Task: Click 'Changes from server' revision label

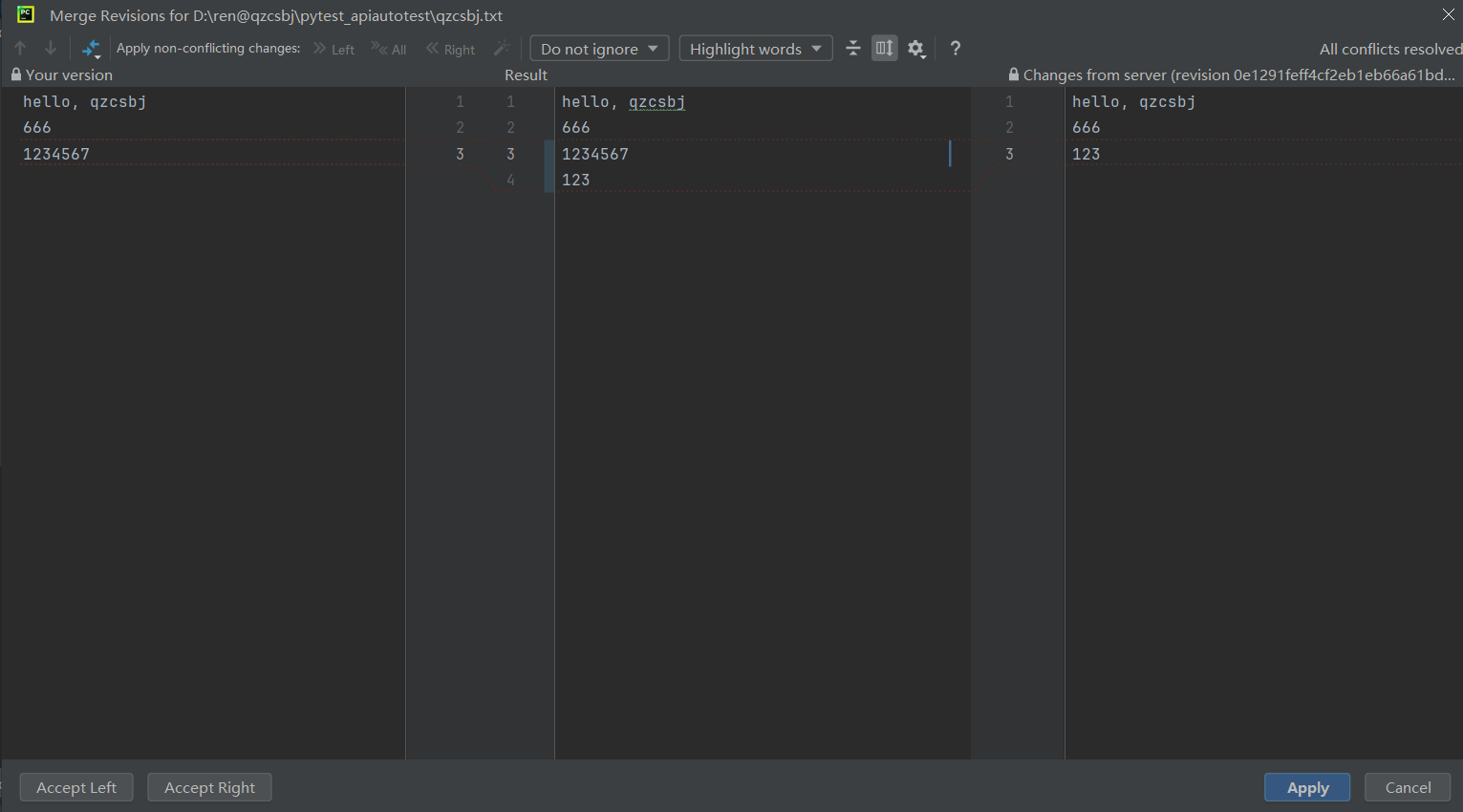Action: pyautogui.click(x=1239, y=75)
